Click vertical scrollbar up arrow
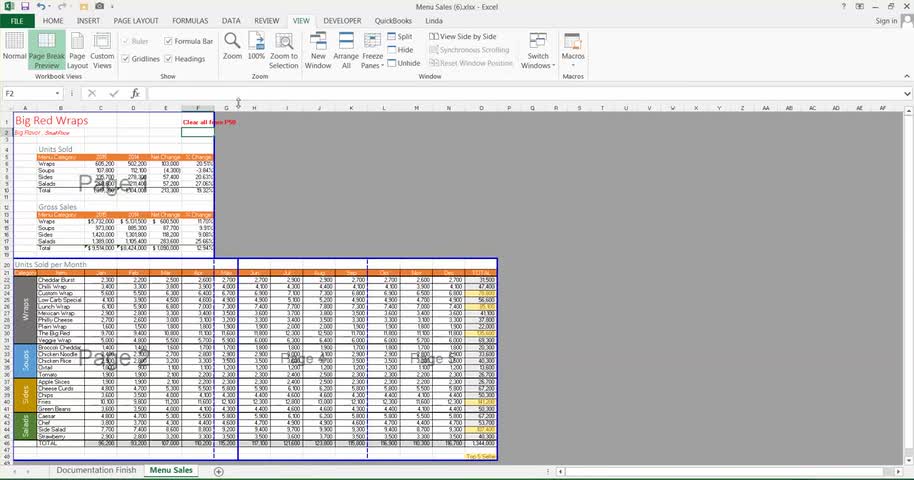Viewport: 914px width, 480px height. tap(909, 111)
